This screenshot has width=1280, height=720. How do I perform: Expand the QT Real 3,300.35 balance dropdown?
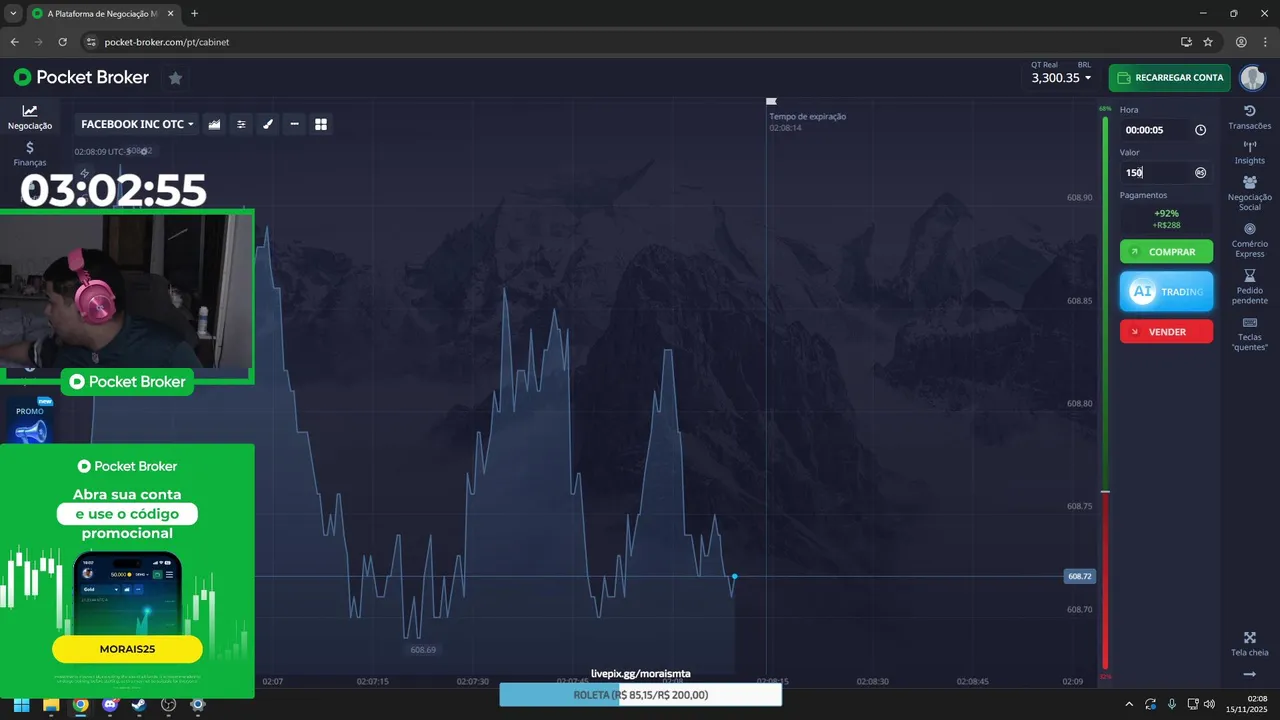tap(1059, 77)
